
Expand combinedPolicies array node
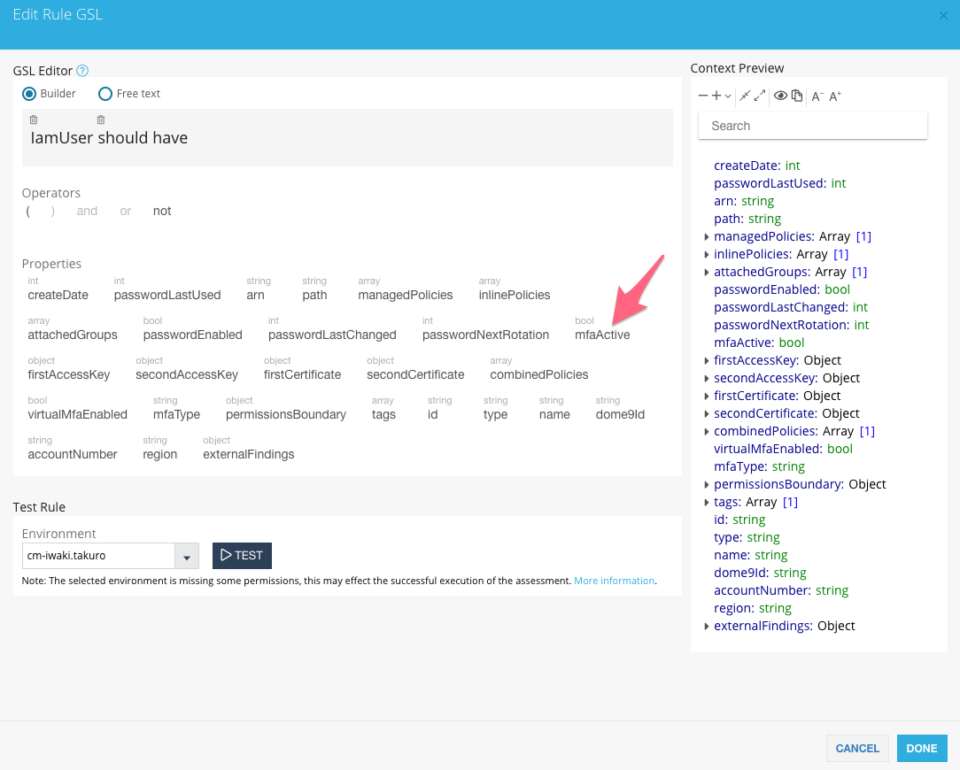[x=706, y=432]
